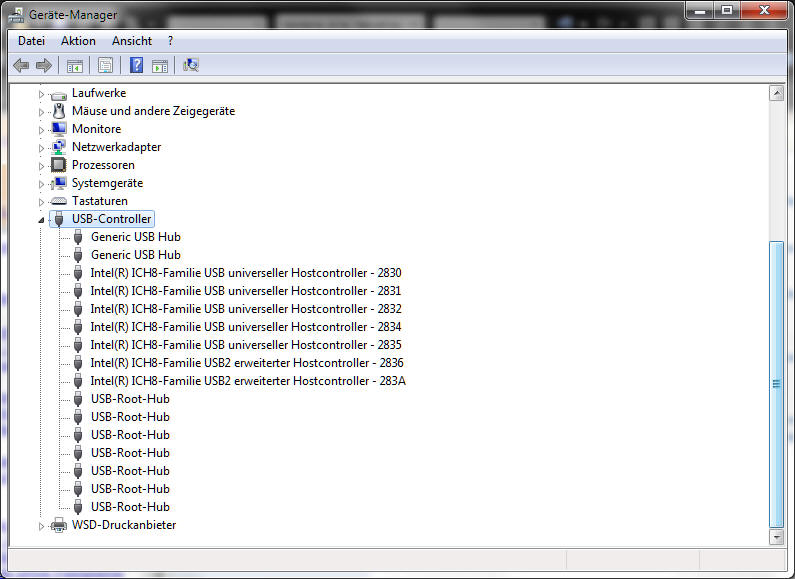Select the Prozessoren label

103,165
